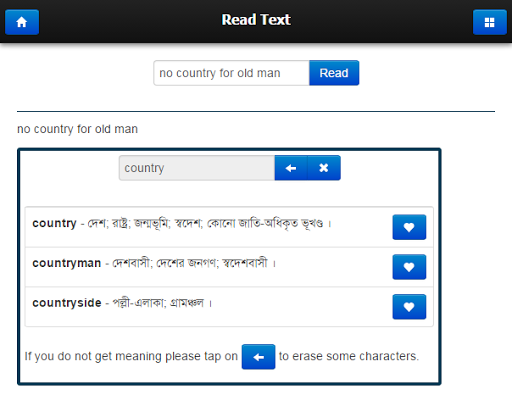Image resolution: width=512 pixels, height=395 pixels.
Task: Tap the word old in sentence
Action: tap(103, 129)
